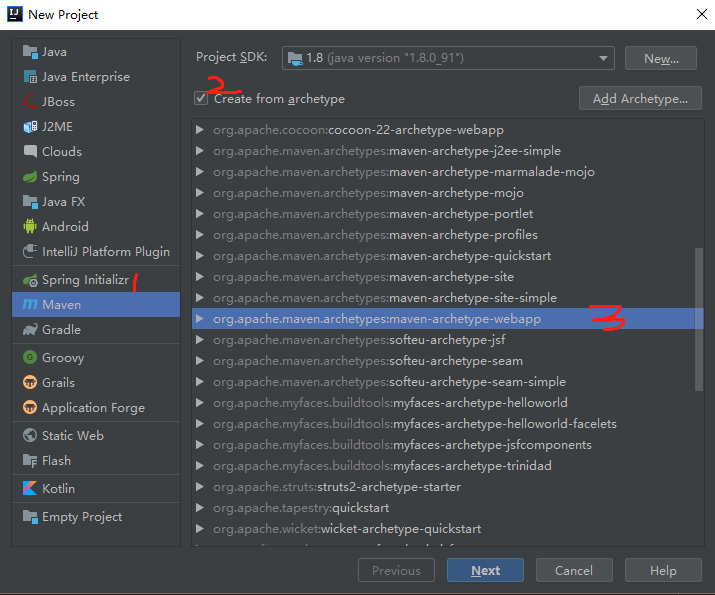This screenshot has height=595, width=715.
Task: Select Spring project type
Action: coord(96,176)
